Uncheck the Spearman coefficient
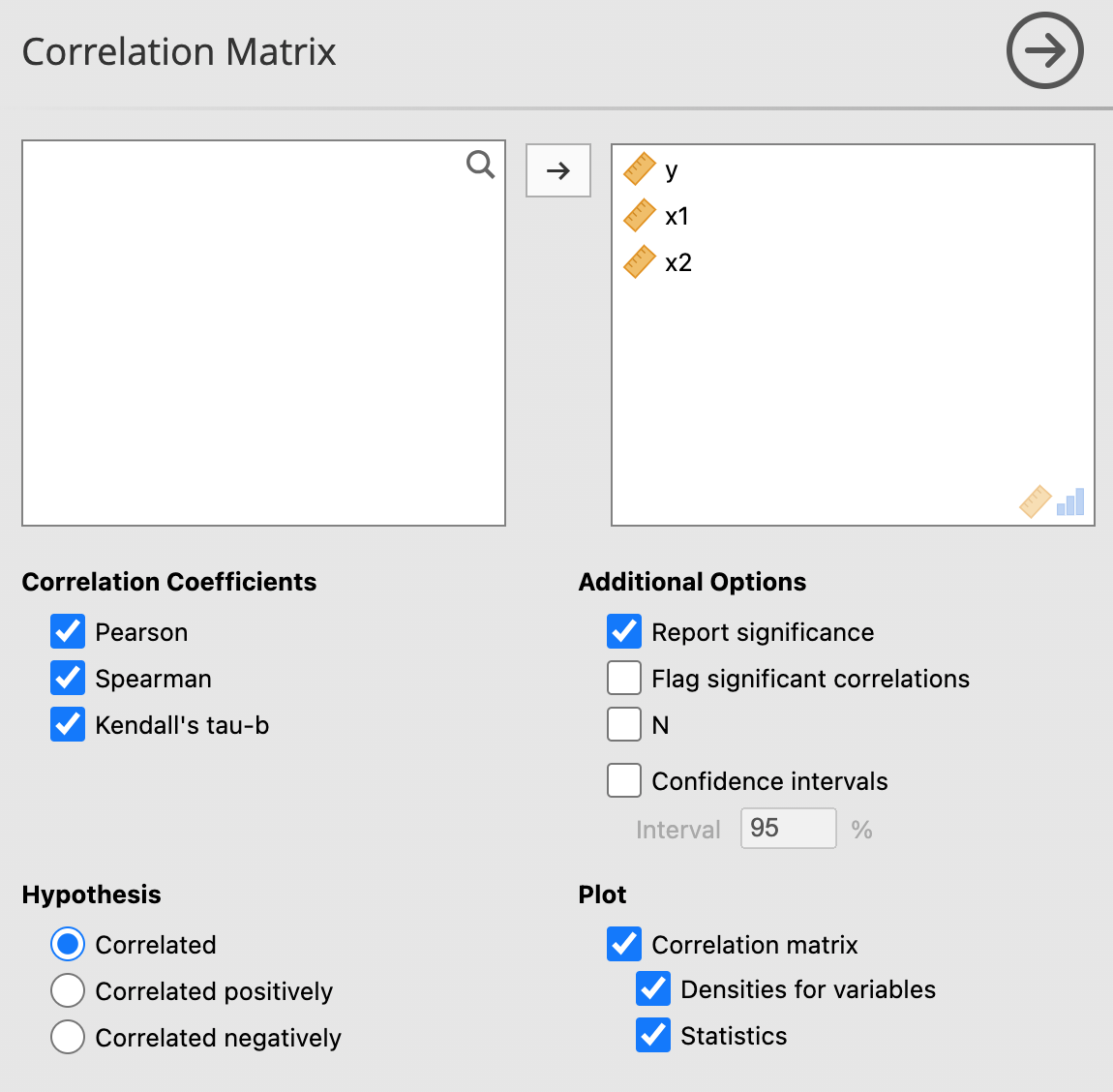 (x=67, y=678)
